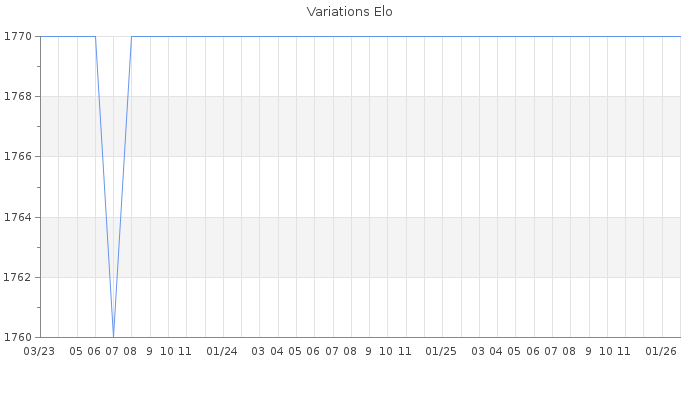This screenshot has width=700, height=400.
Task: Select the 01/25 date on the x-axis
Action: pos(441,351)
